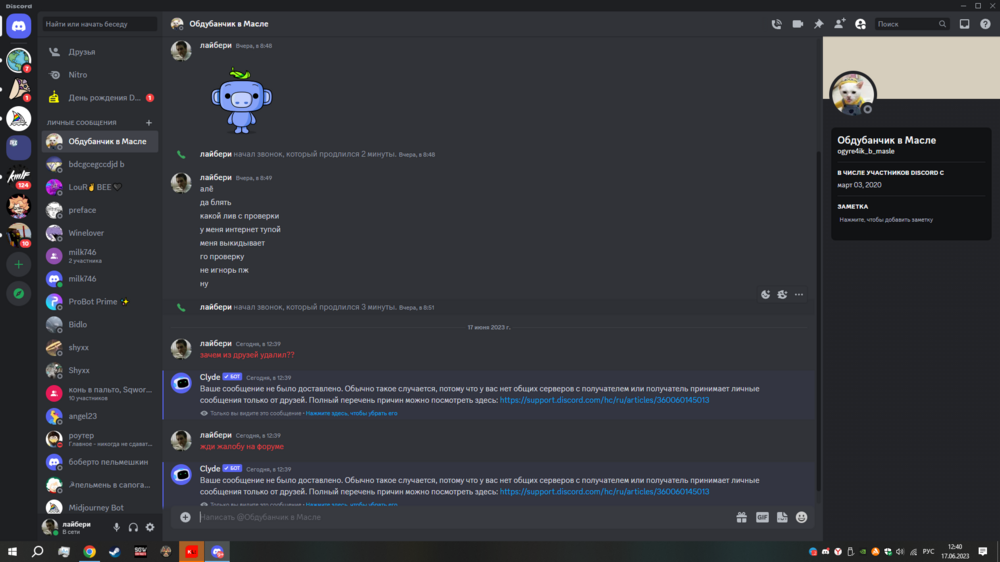
Task: Open conversation with LouR BEE
Action: 99,187
